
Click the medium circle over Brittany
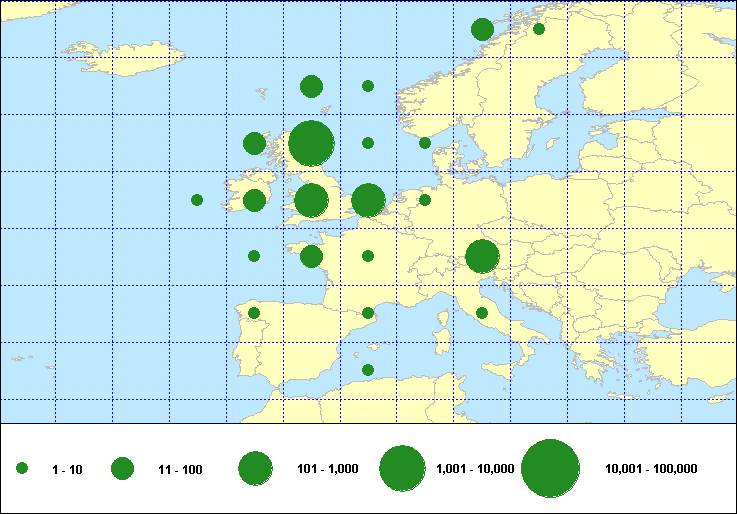(x=311, y=257)
